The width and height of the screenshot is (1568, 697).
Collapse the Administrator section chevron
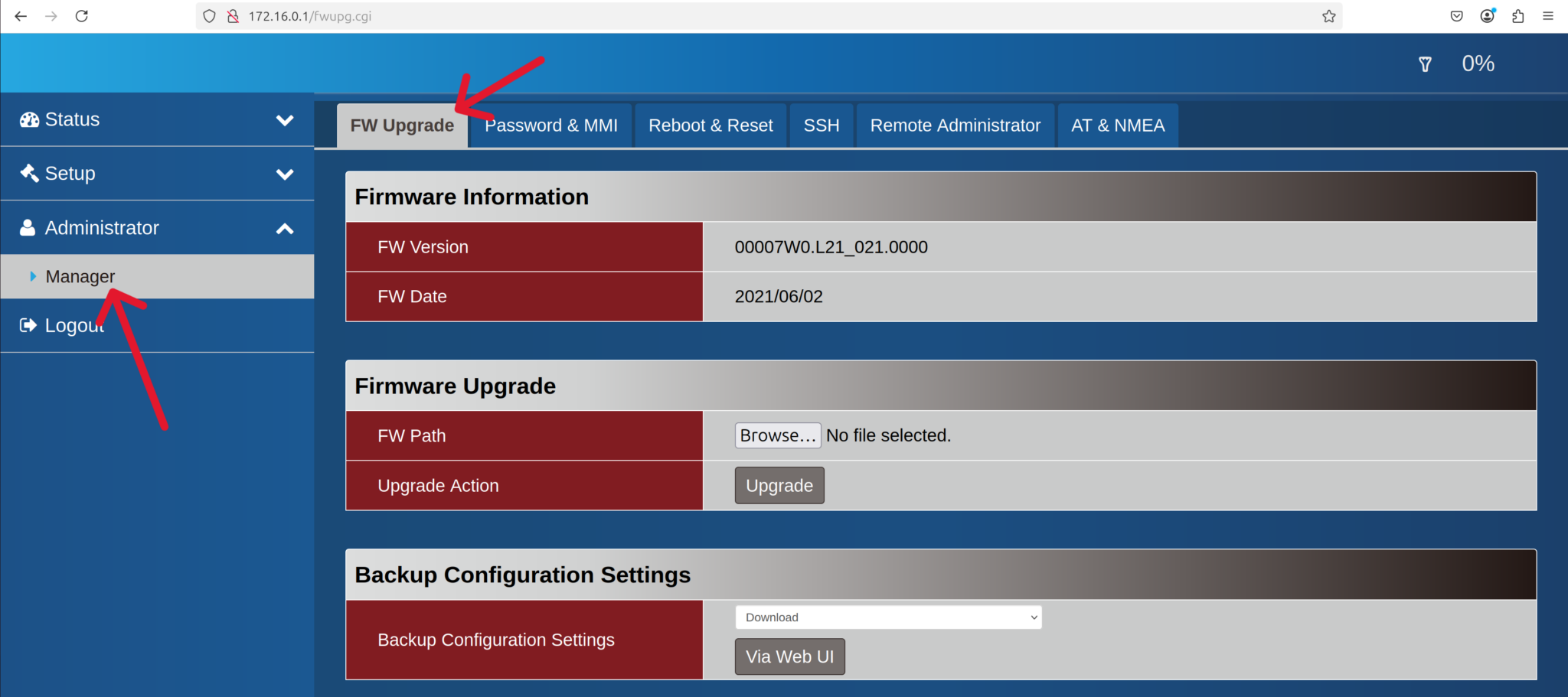(285, 227)
